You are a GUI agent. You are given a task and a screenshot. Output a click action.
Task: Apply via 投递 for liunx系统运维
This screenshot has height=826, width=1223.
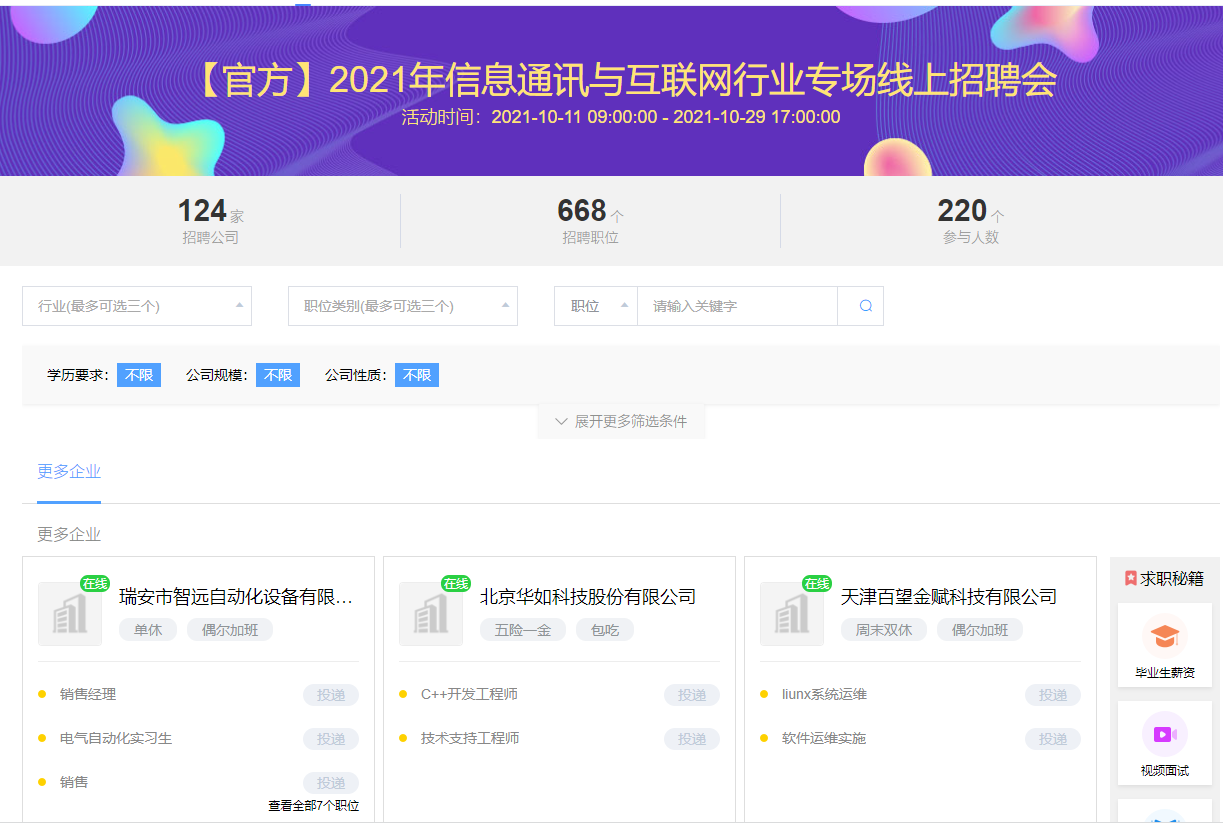(x=1053, y=695)
